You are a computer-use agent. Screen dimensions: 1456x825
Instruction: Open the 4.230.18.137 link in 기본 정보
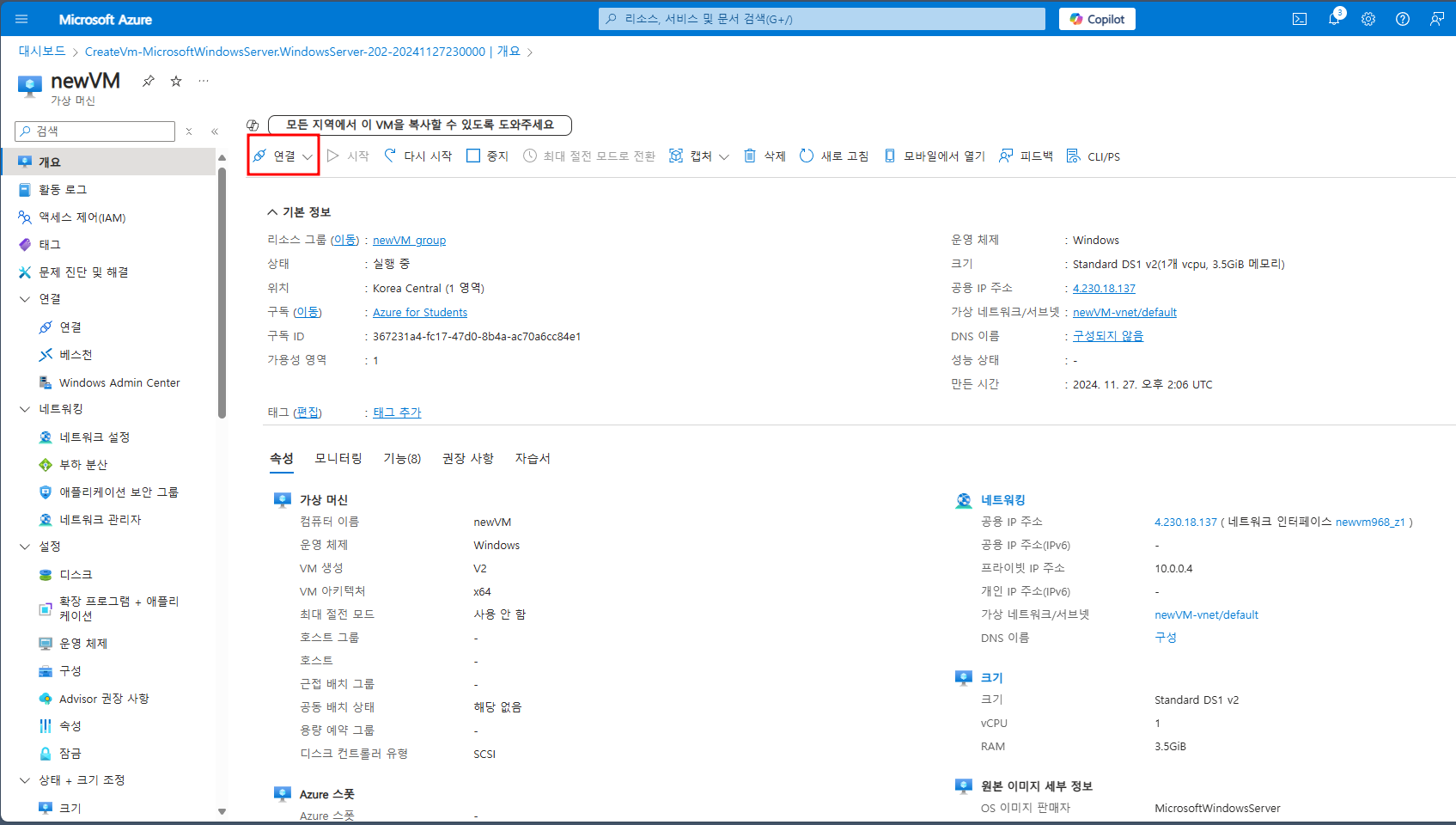pyautogui.click(x=1104, y=288)
